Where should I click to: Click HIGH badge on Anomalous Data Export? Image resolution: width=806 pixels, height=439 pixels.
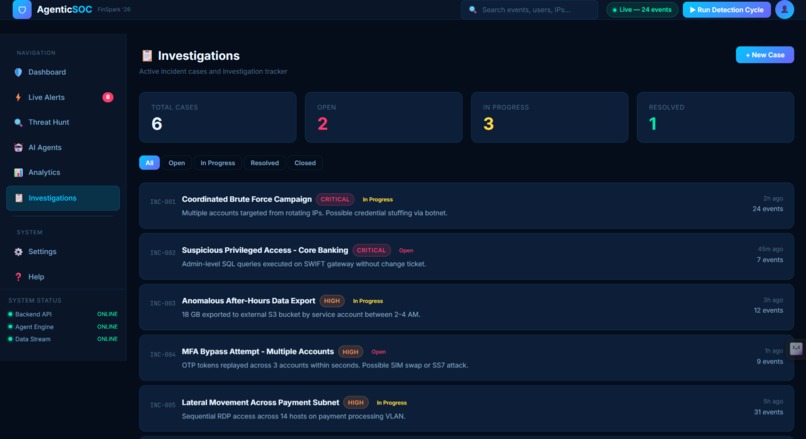pos(332,301)
